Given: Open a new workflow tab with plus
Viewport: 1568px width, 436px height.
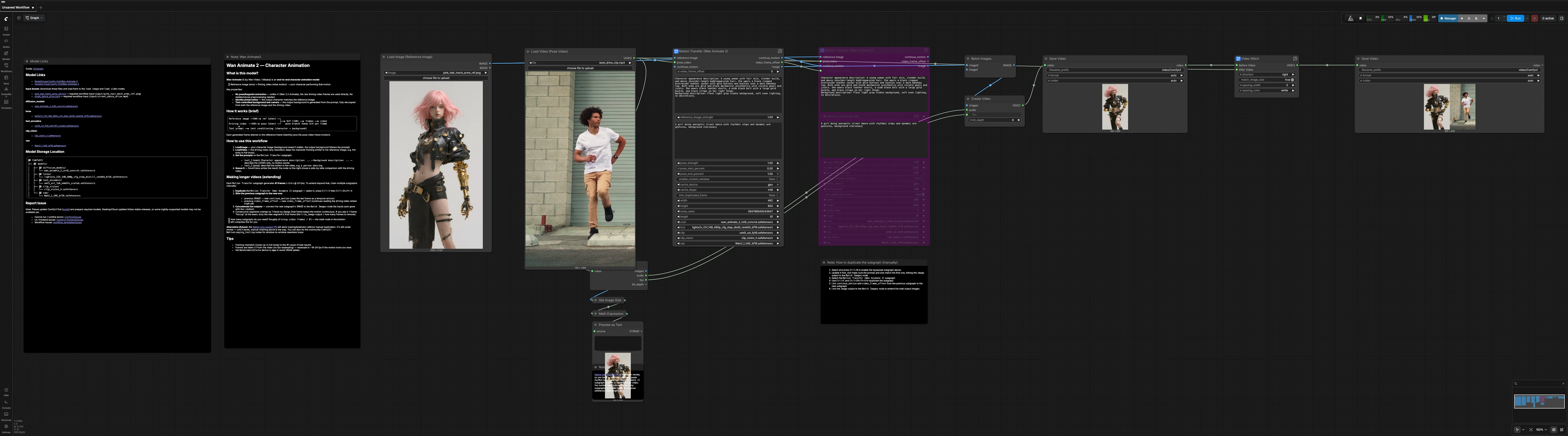Looking at the screenshot, I should (x=41, y=7).
